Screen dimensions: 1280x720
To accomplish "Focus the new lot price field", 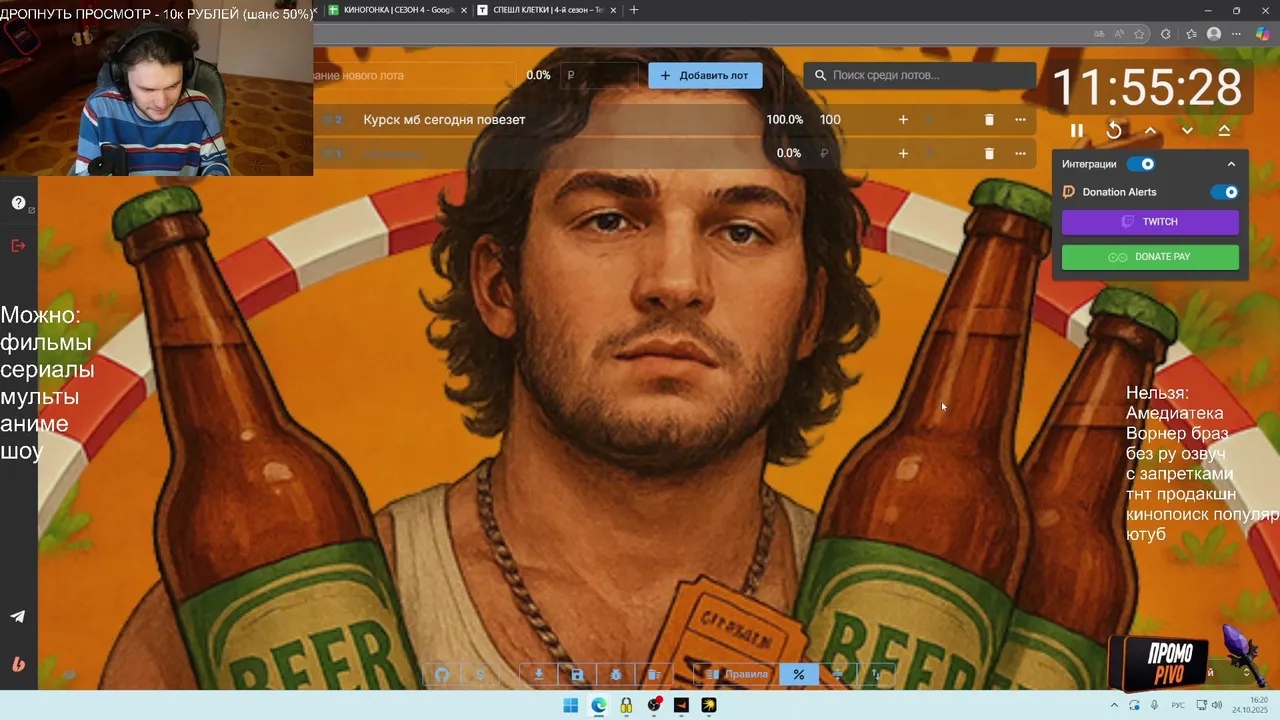I will coord(600,75).
